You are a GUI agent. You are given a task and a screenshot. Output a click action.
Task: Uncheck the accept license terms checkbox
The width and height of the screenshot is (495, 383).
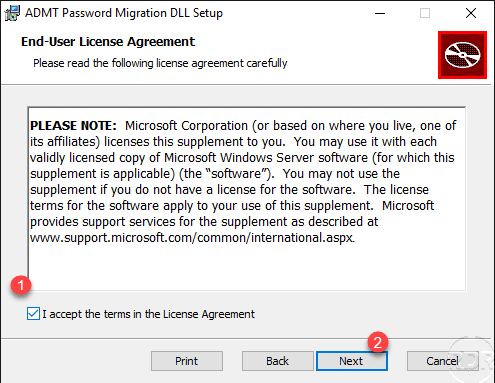(33, 314)
